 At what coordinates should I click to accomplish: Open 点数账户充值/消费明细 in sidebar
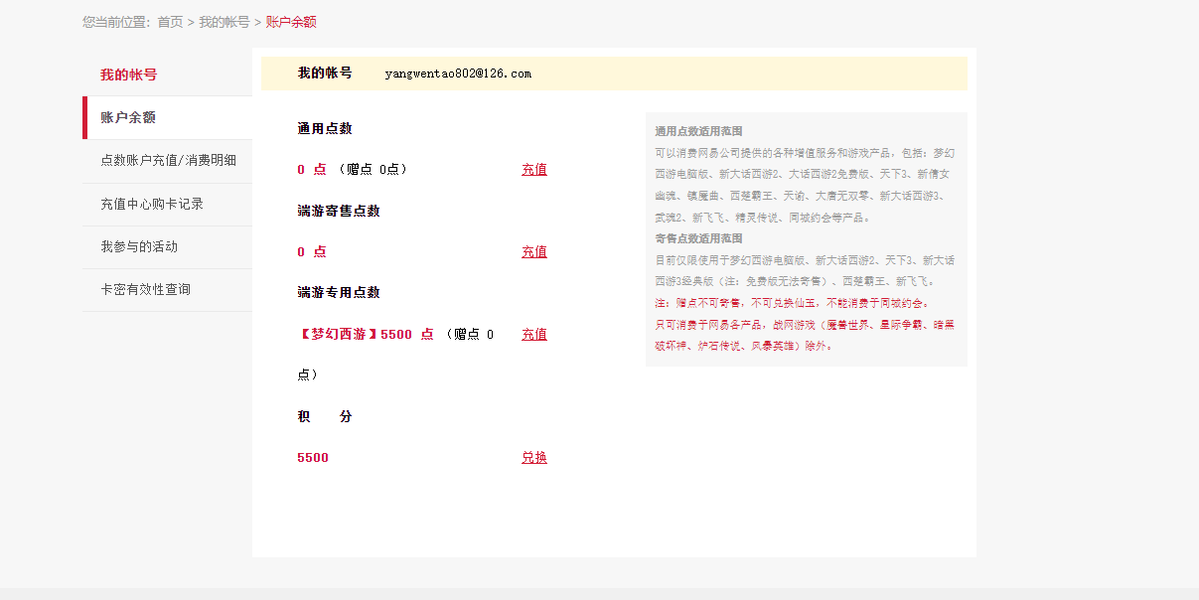[x=167, y=161]
